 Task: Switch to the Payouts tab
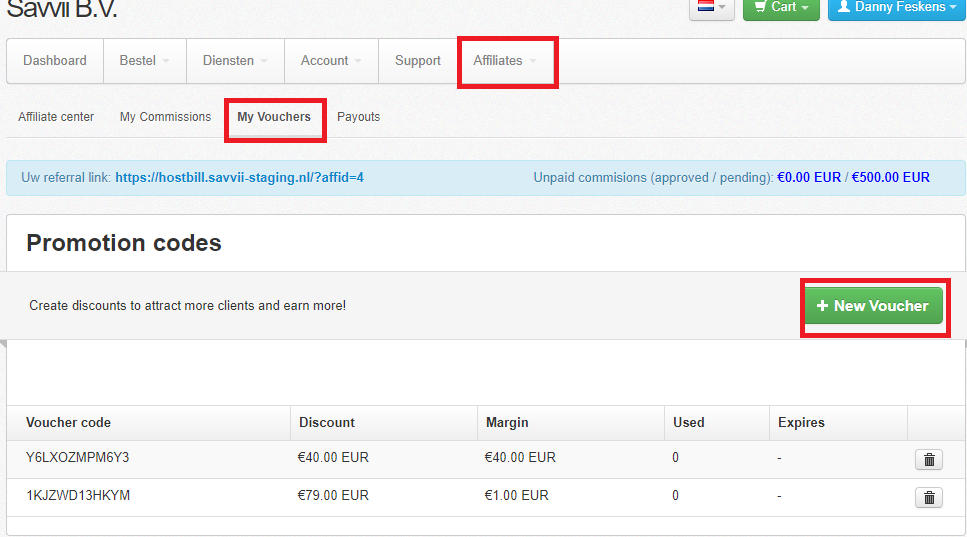pyautogui.click(x=358, y=117)
